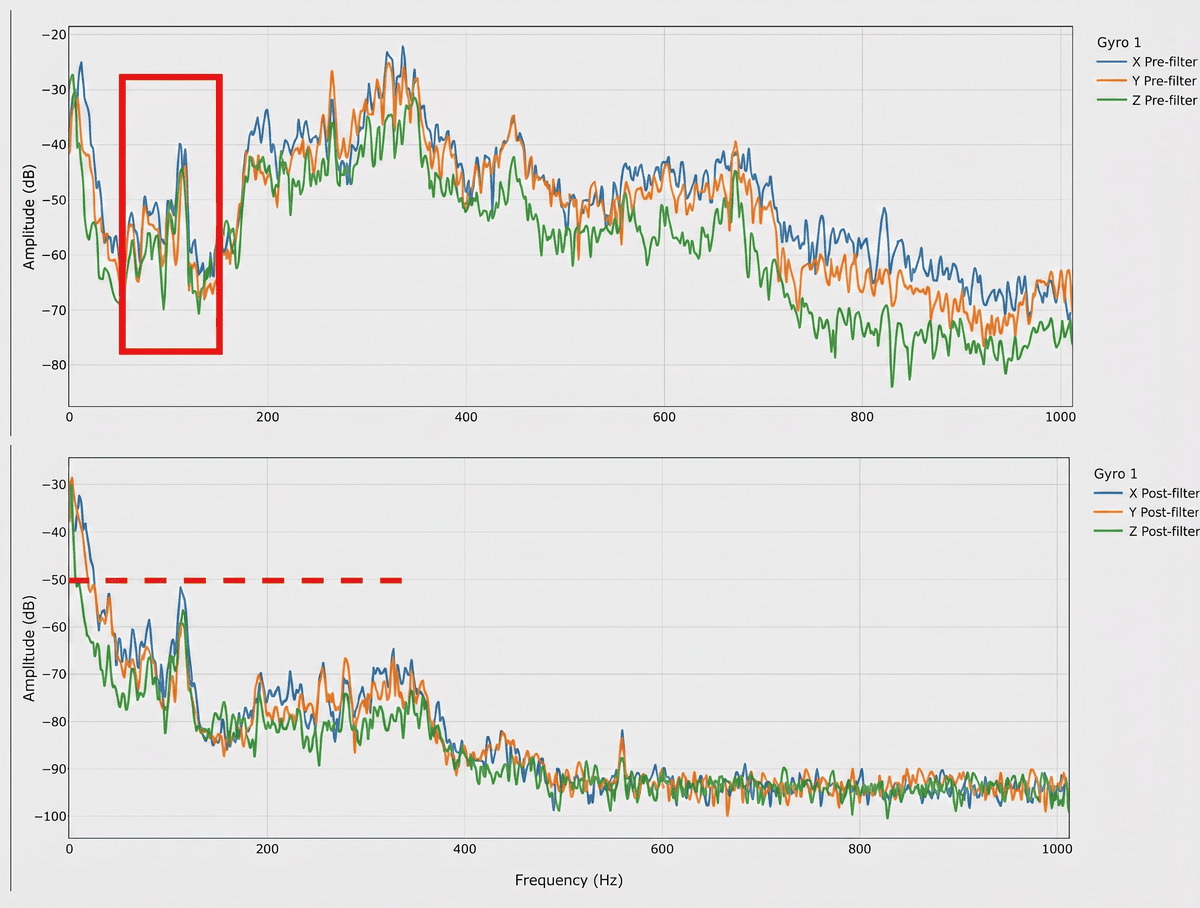Select the lower chart's Amplitude (dB) axis title
Screen dimensions: 1200x908
pos(30,643)
